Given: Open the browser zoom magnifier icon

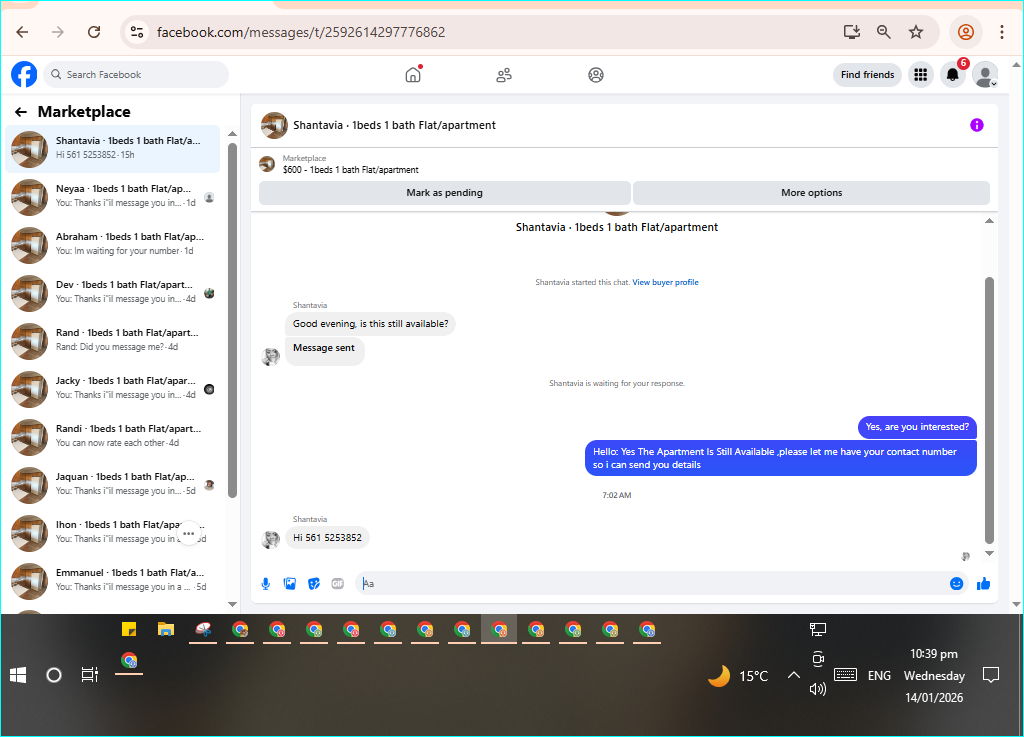Looking at the screenshot, I should click(x=884, y=32).
